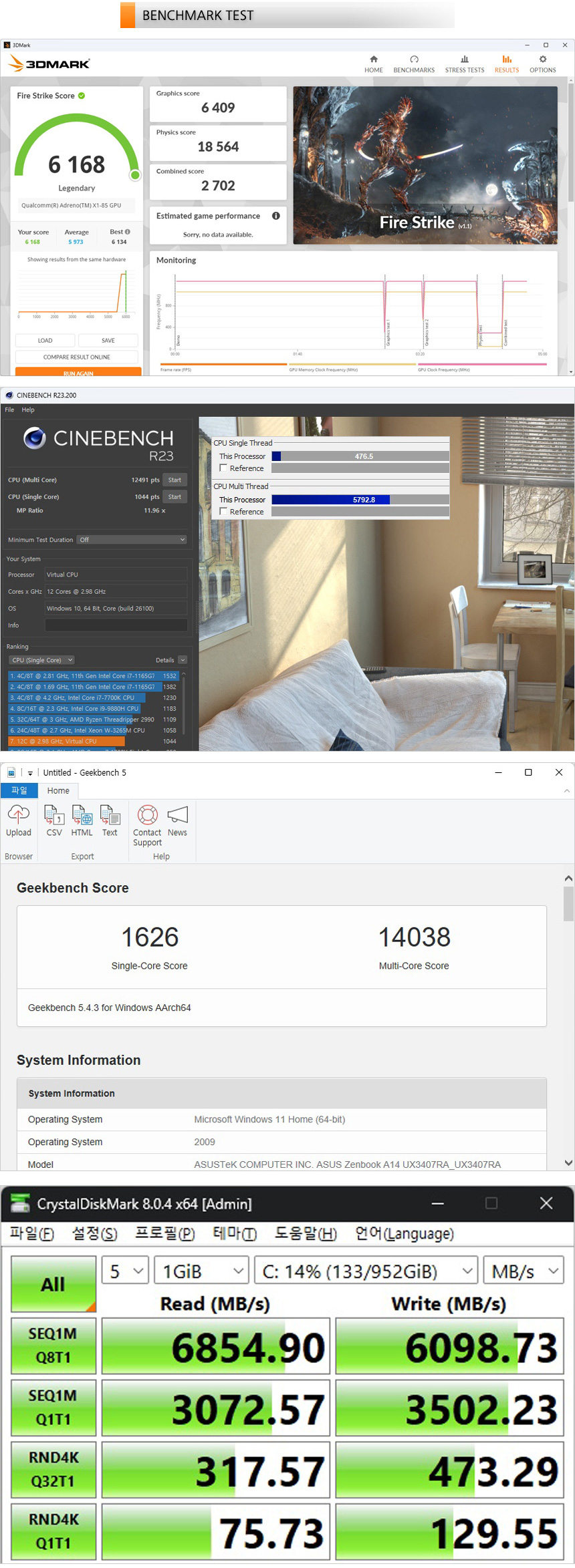The width and height of the screenshot is (575, 1568).
Task: Export Geekbench results as HTML
Action: pos(82,821)
